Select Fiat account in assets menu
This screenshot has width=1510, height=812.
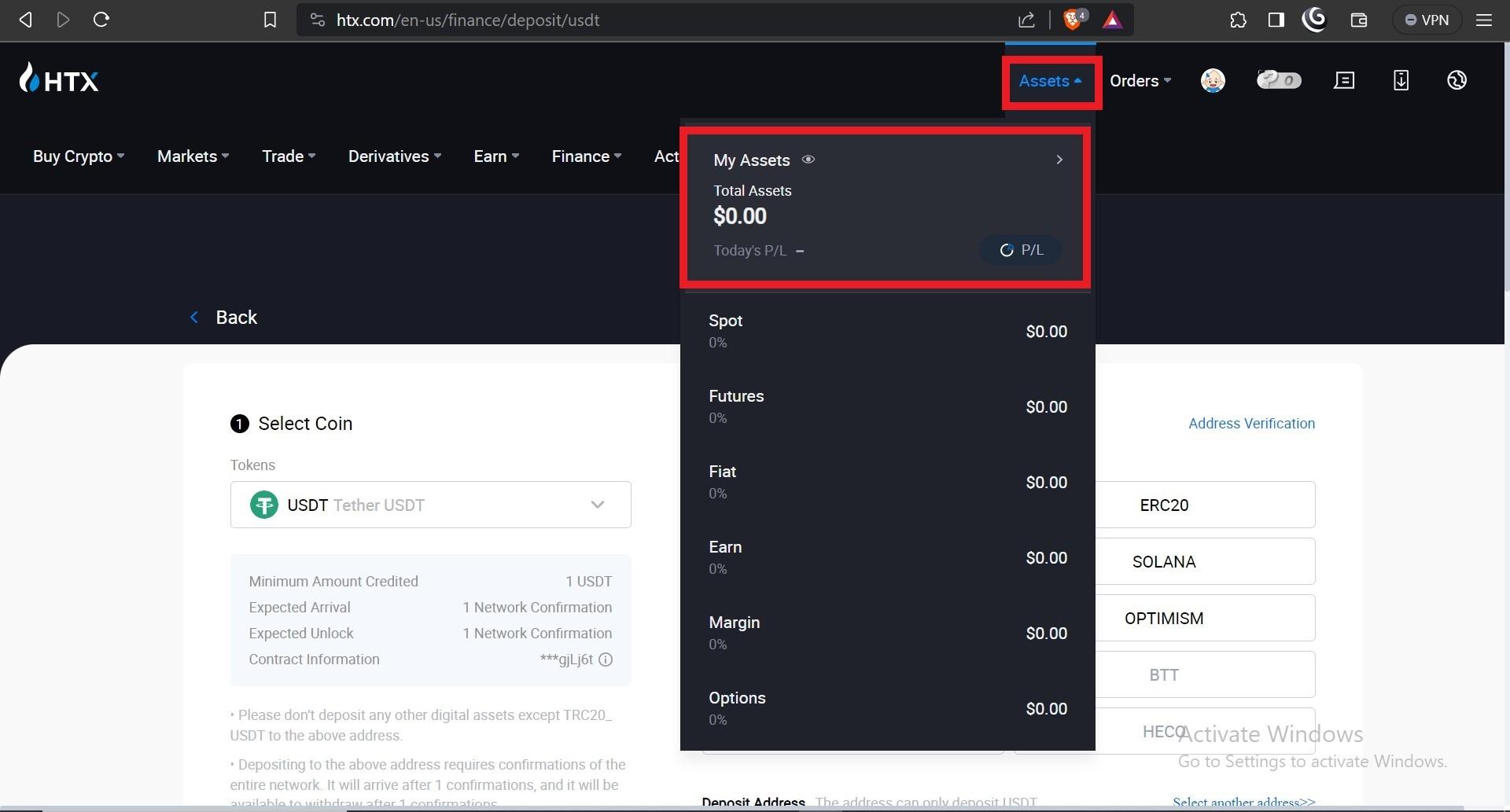tap(888, 482)
